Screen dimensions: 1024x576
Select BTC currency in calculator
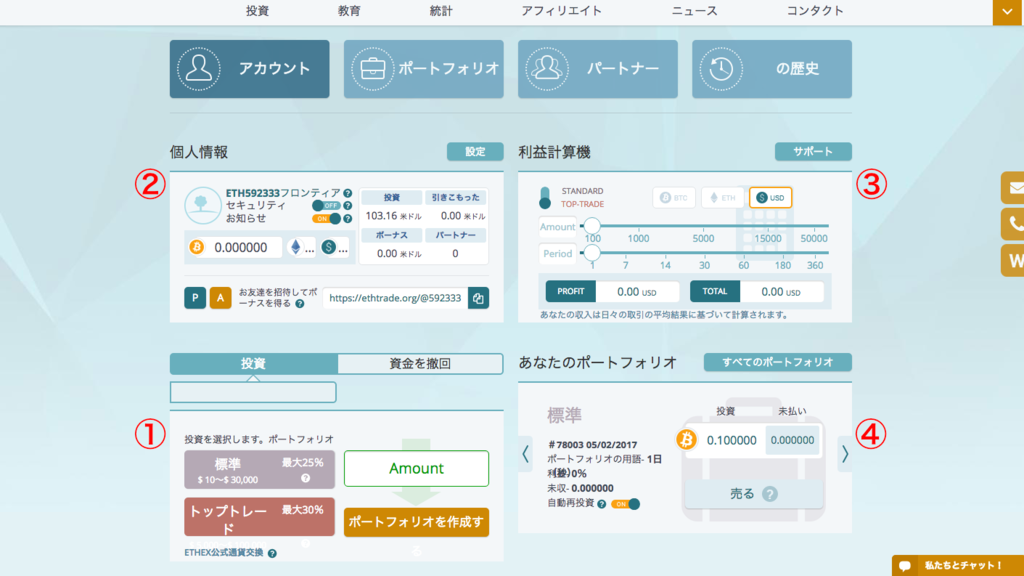(673, 198)
